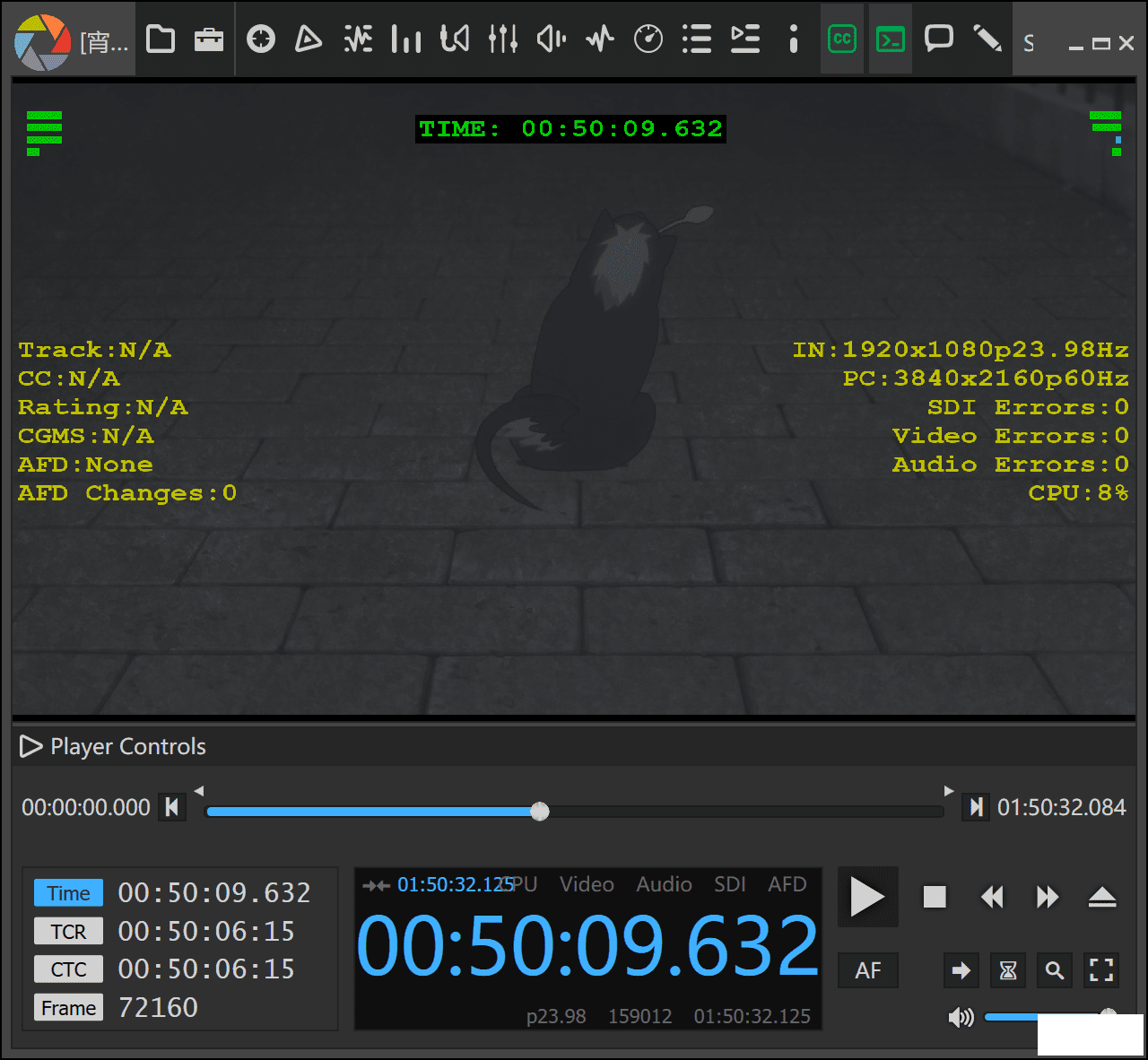Jump to clip end with the skip-to-end button
1148x1060 pixels.
(976, 807)
